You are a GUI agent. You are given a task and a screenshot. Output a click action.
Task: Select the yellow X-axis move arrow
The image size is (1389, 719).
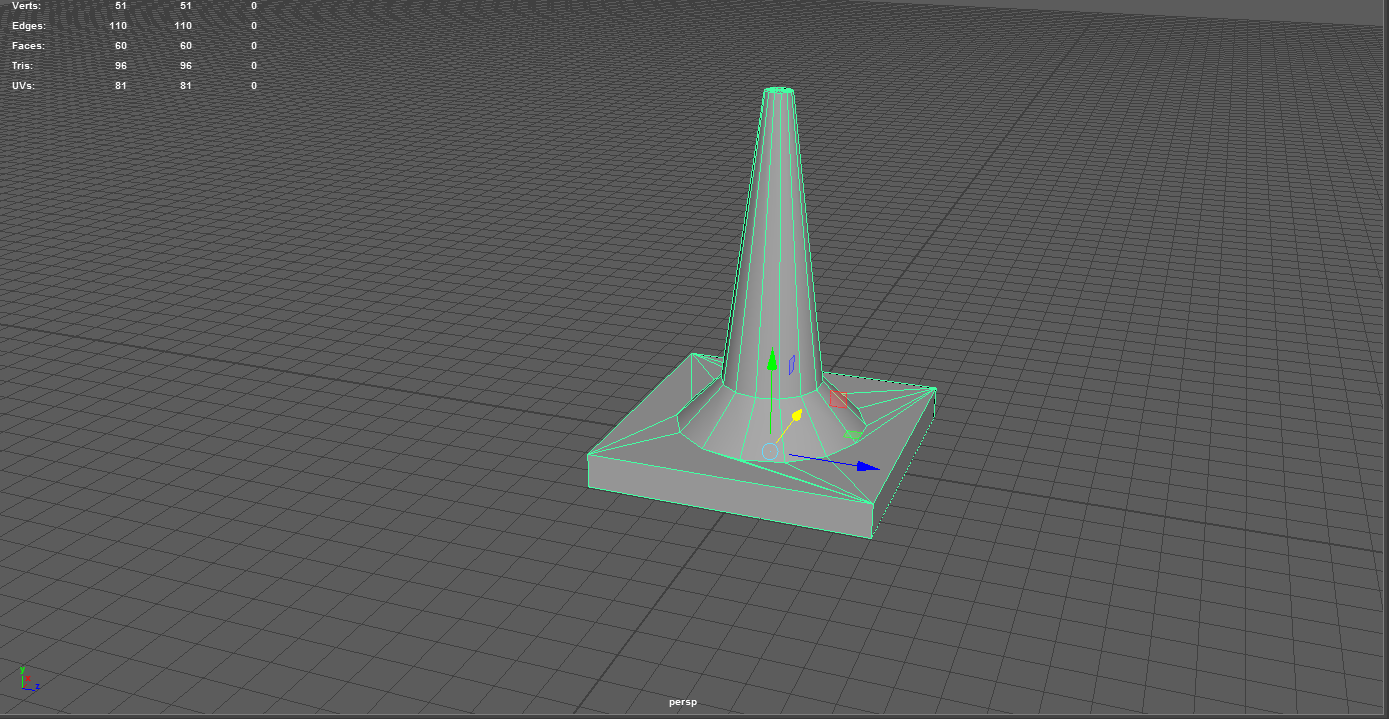click(797, 413)
